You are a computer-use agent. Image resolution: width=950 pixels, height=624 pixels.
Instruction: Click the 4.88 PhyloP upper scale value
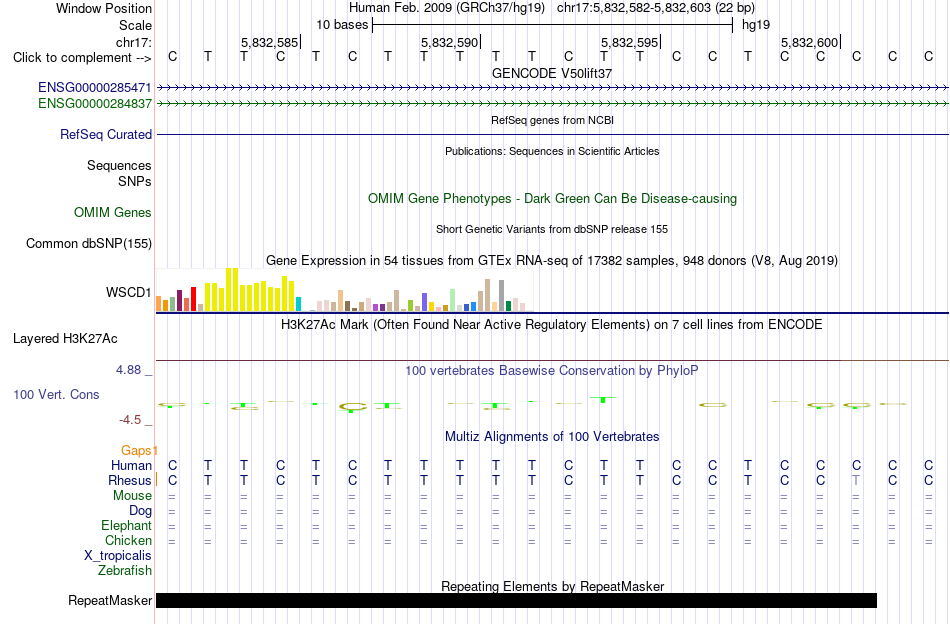[128, 370]
